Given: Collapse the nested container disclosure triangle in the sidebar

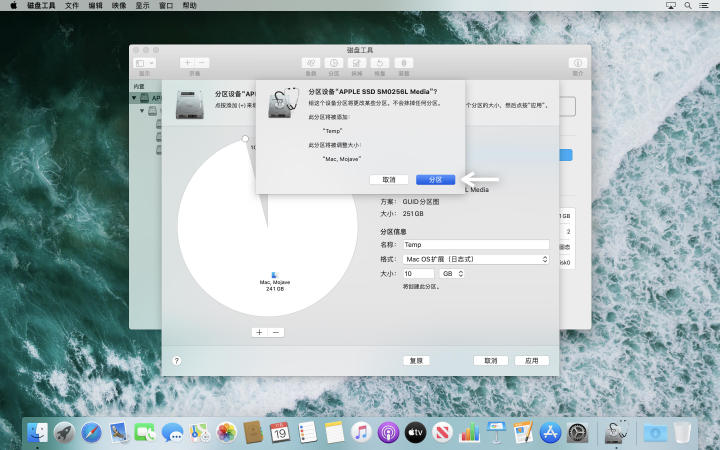Looking at the screenshot, I should pyautogui.click(x=142, y=111).
